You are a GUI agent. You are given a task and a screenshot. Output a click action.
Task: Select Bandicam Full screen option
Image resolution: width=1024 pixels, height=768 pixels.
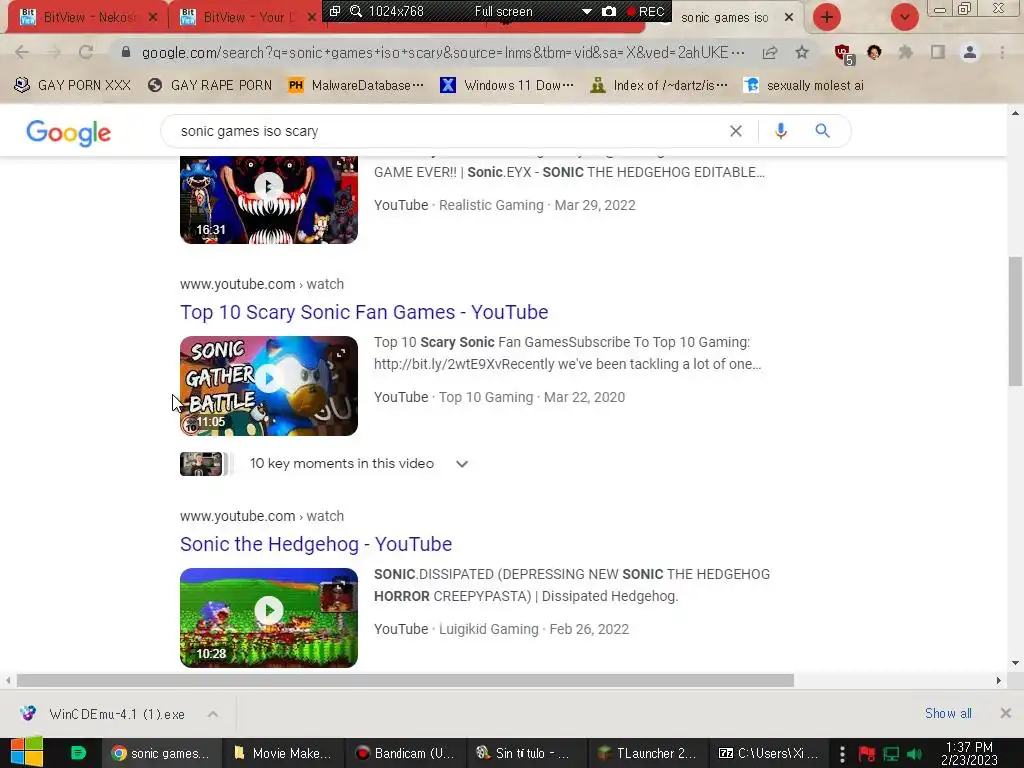(504, 11)
